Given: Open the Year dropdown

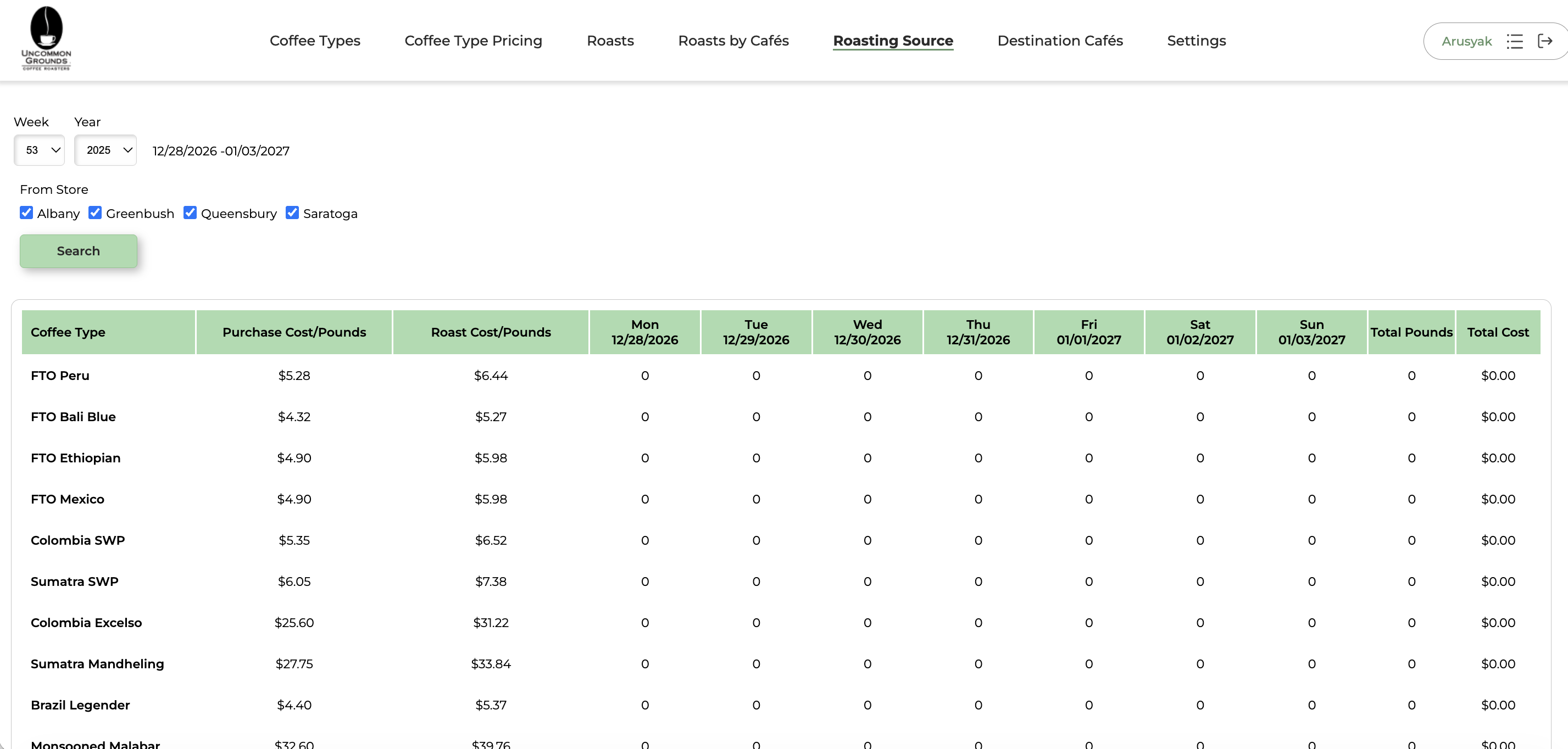Looking at the screenshot, I should (105, 150).
